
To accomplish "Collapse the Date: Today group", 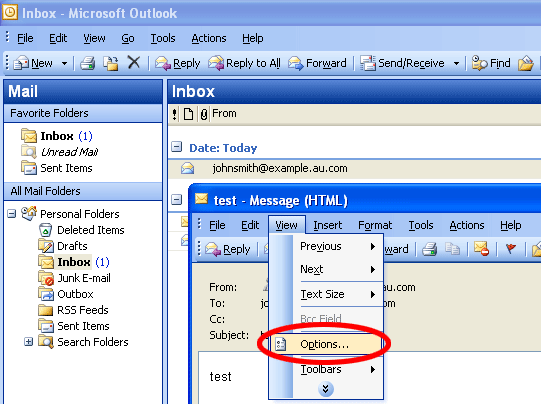I will pos(177,147).
